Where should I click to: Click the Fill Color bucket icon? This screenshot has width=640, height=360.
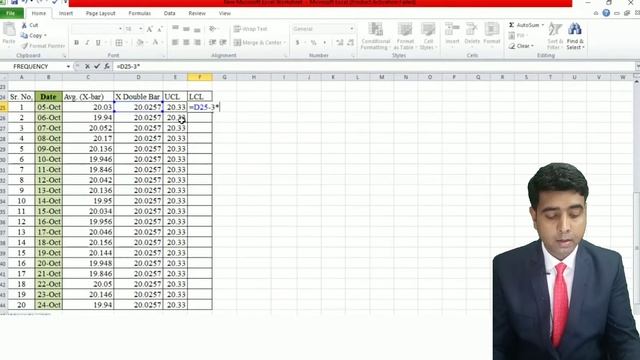pyautogui.click(x=140, y=42)
